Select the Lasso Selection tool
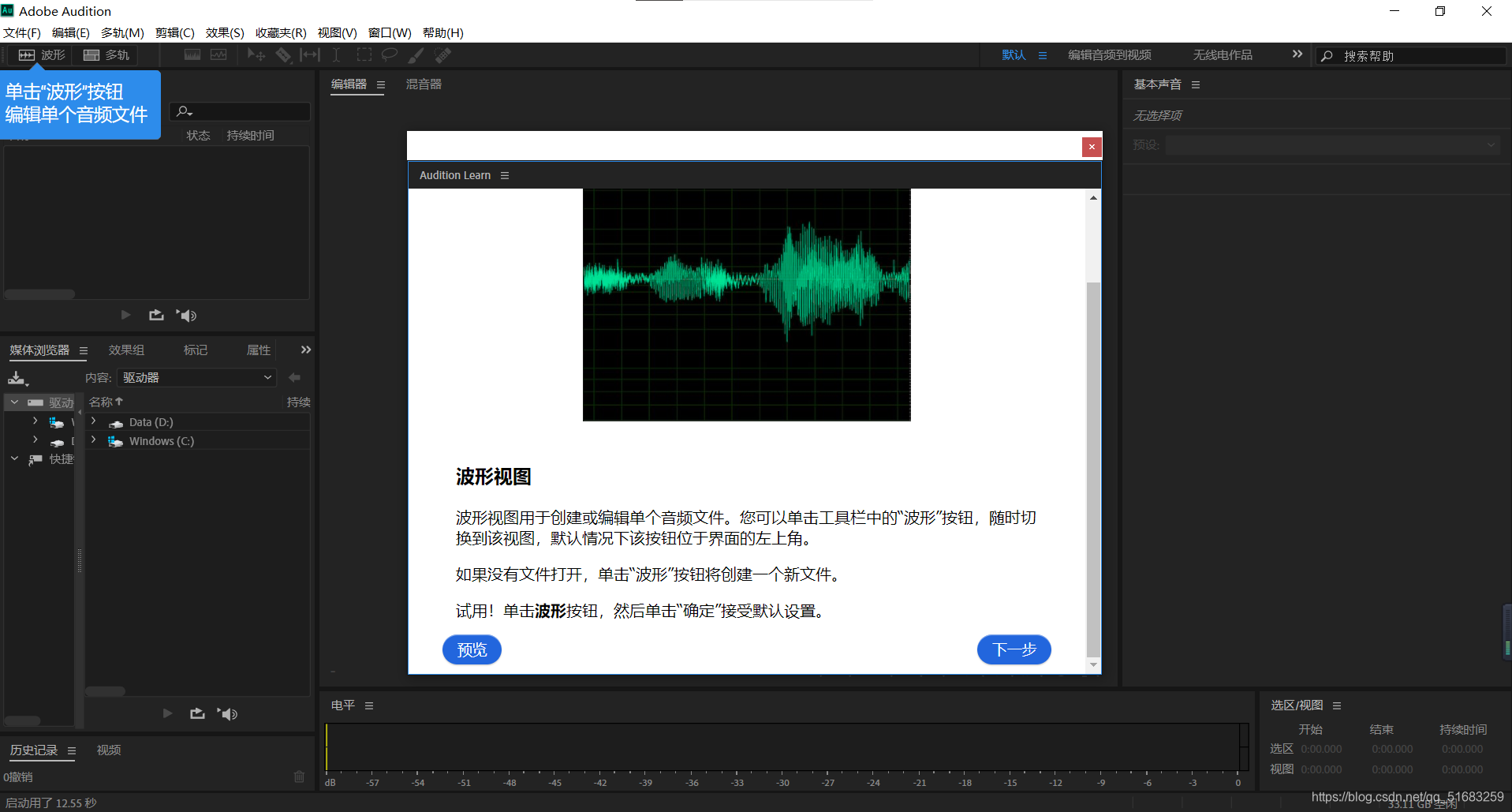1512x812 pixels. click(x=390, y=55)
